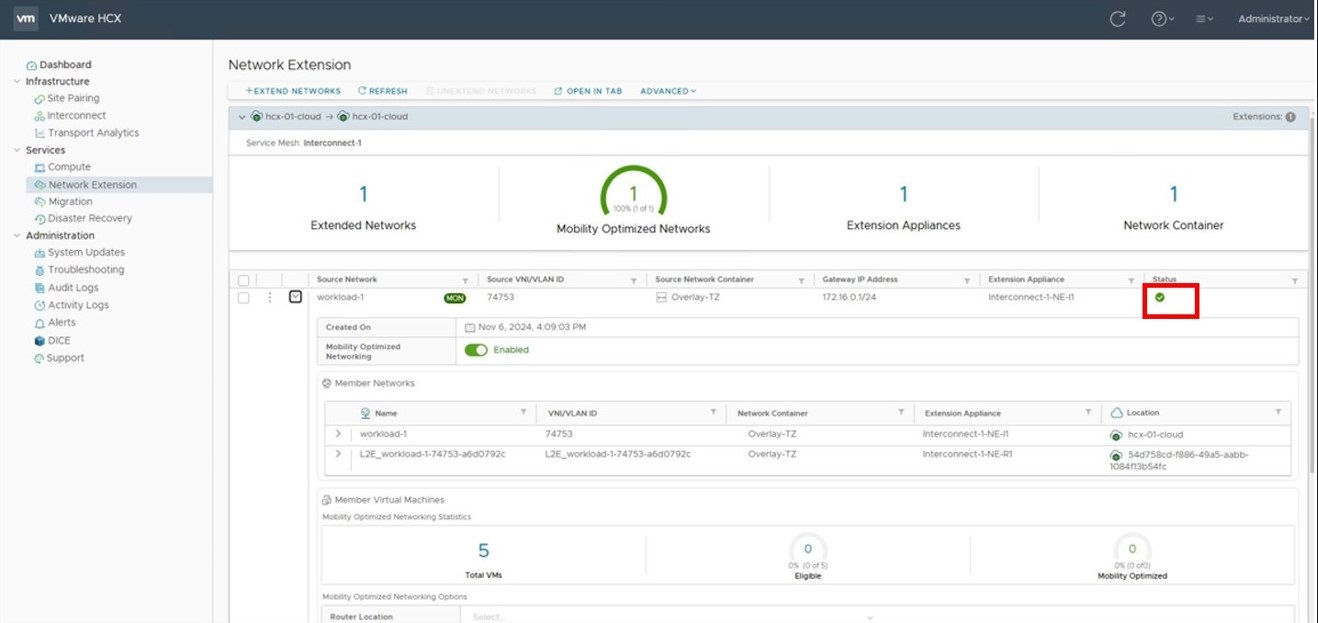Viewport: 1318px width, 623px height.
Task: Click the green status check icon
Action: click(1160, 297)
